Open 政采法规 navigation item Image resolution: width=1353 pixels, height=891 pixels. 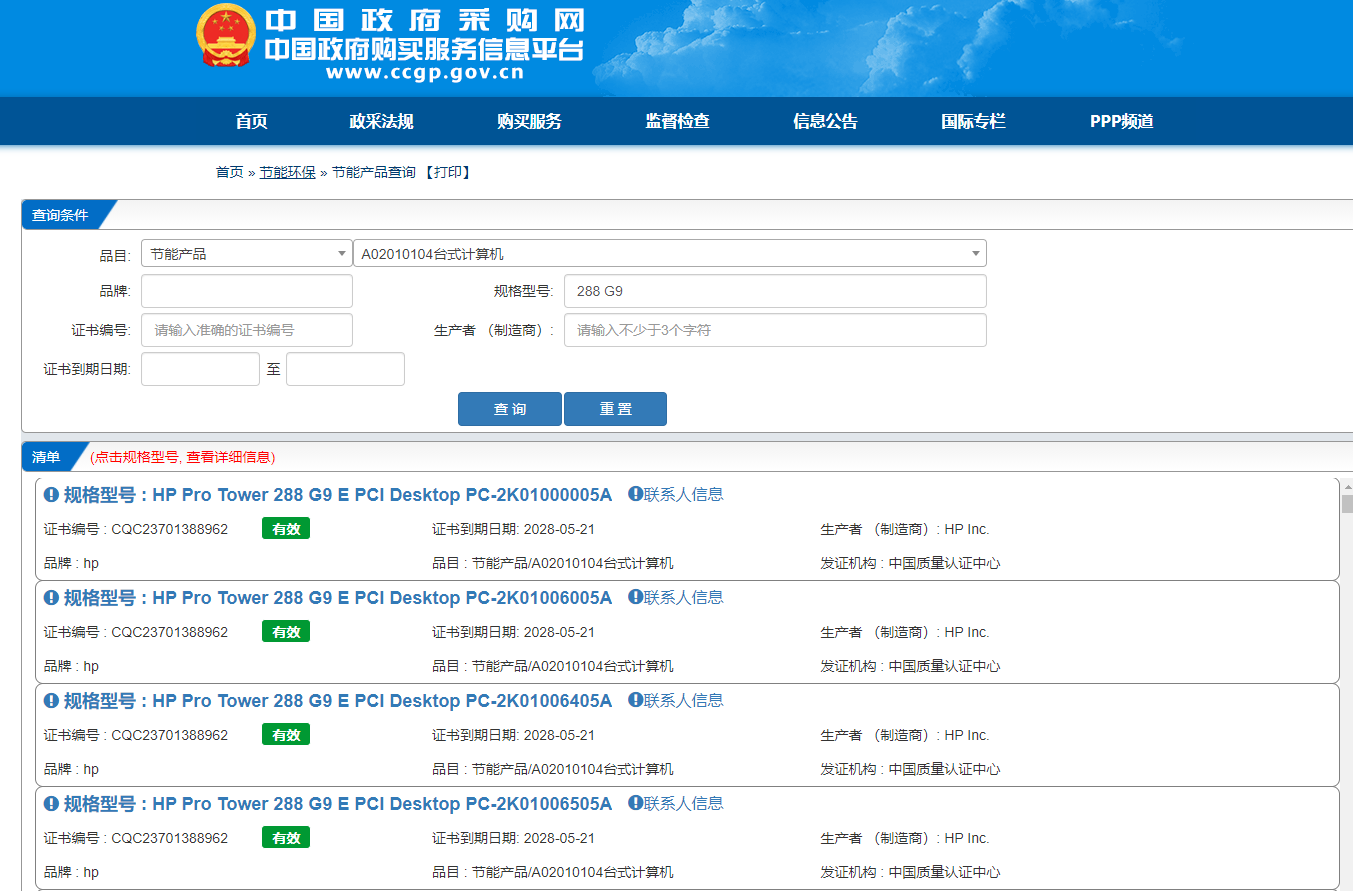[381, 122]
